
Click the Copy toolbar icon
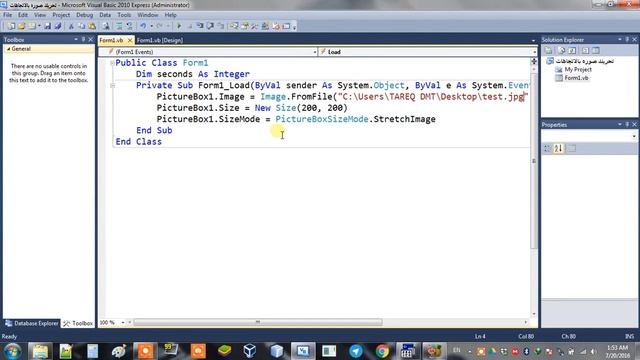pyautogui.click(x=82, y=26)
